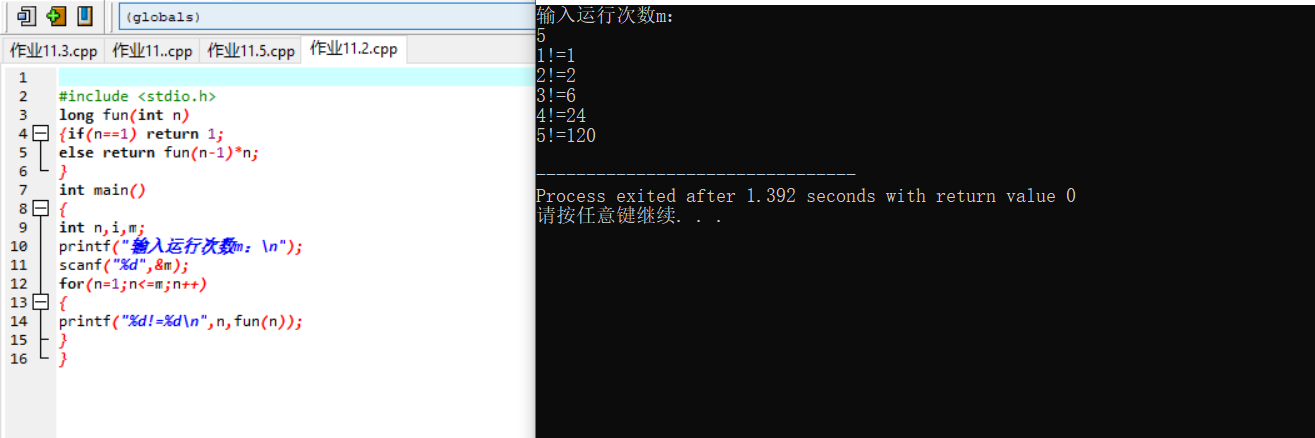Place cursor on the #include <stdio.h> line

coord(137,96)
